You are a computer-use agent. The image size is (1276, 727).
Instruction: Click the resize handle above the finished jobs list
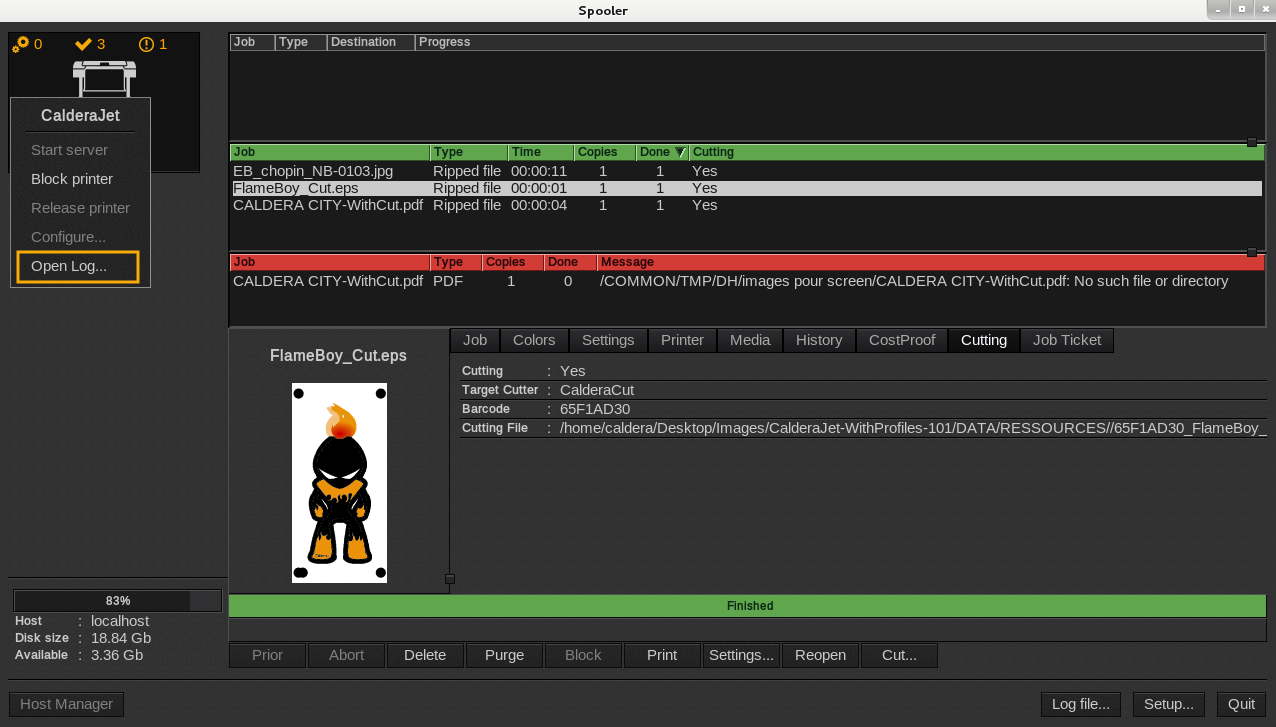tap(1252, 143)
